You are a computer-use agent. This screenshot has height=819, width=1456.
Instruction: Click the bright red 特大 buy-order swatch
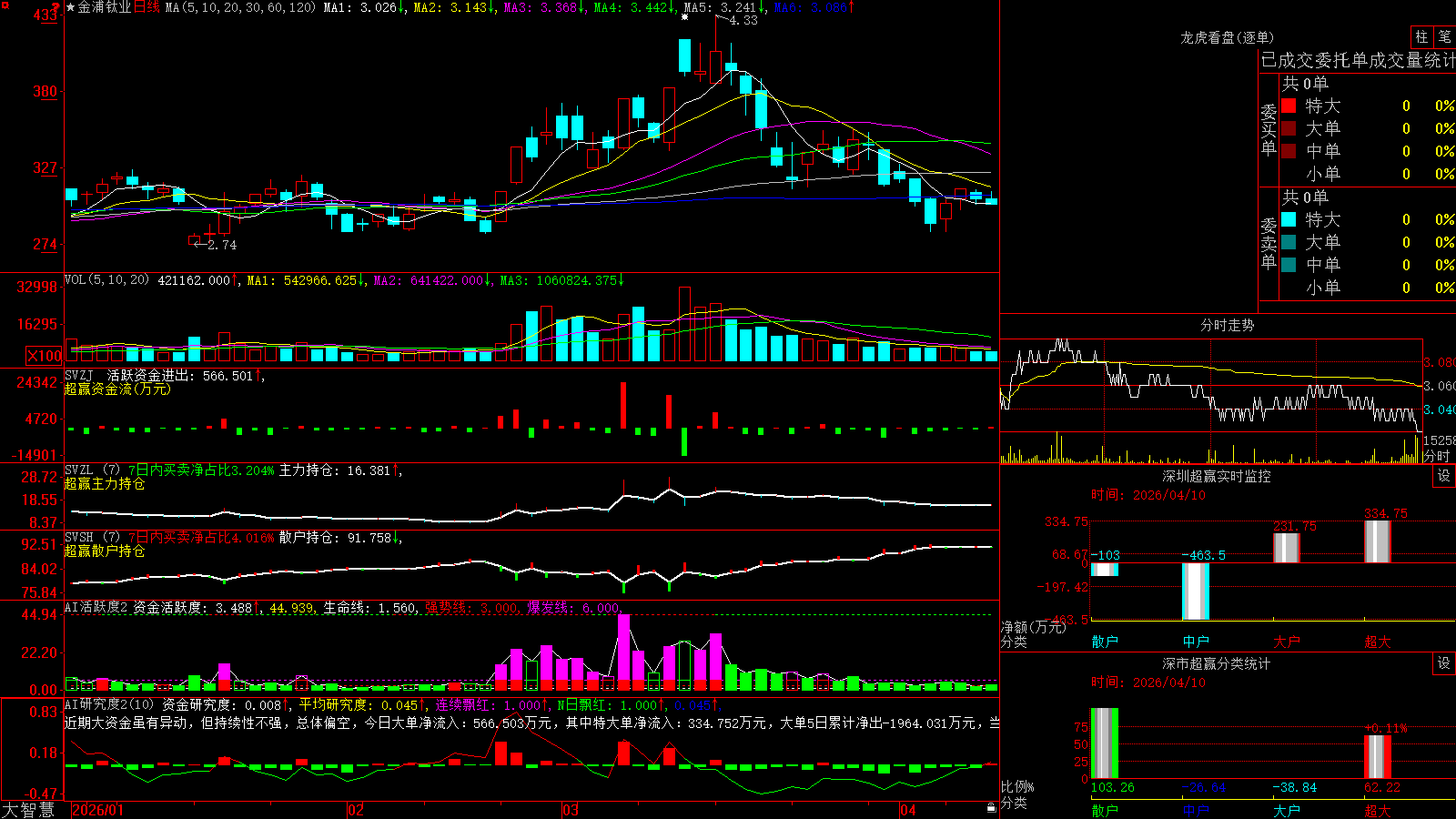(1289, 106)
